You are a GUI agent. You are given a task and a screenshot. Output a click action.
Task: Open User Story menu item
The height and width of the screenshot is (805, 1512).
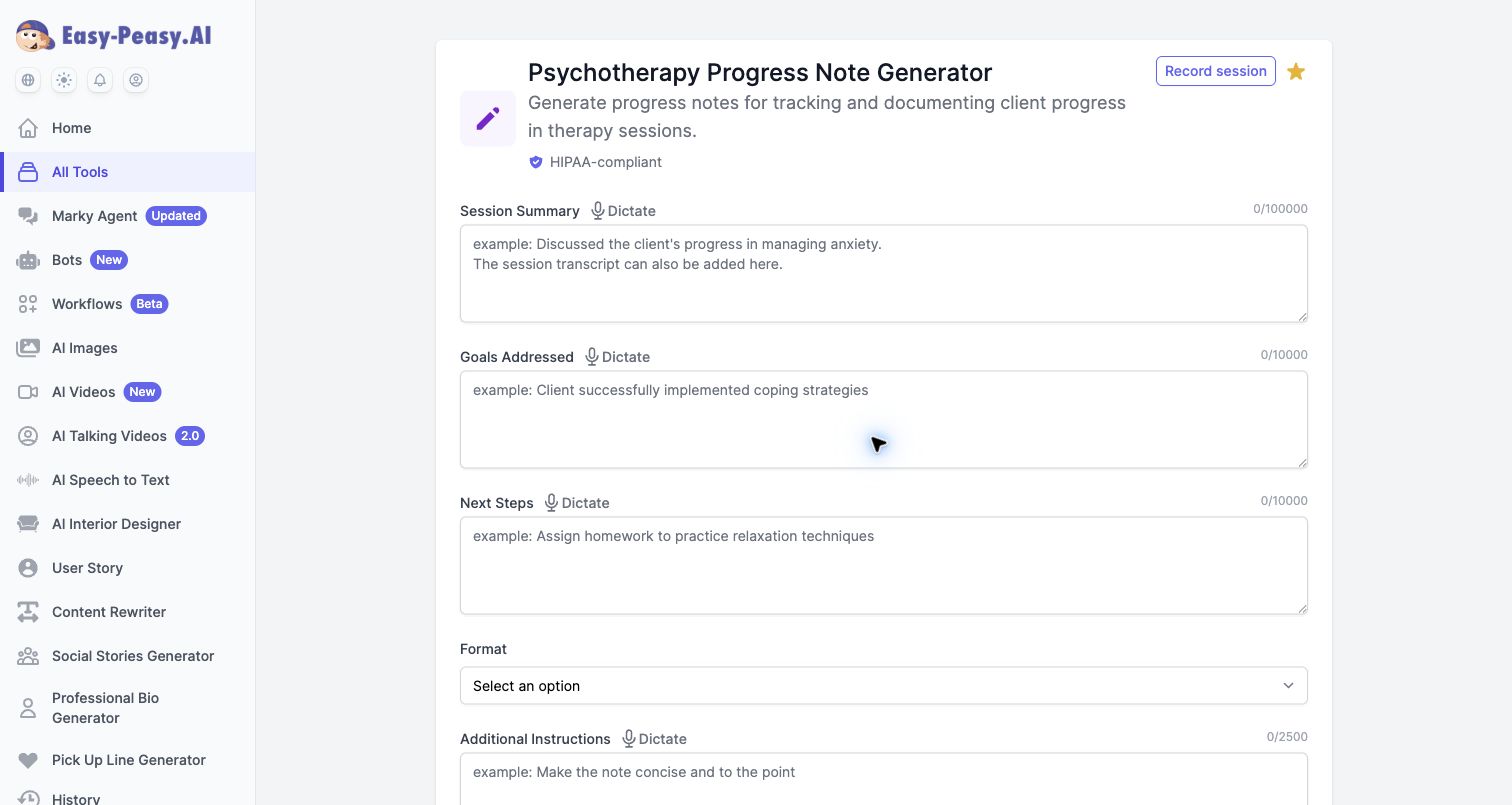128,568
